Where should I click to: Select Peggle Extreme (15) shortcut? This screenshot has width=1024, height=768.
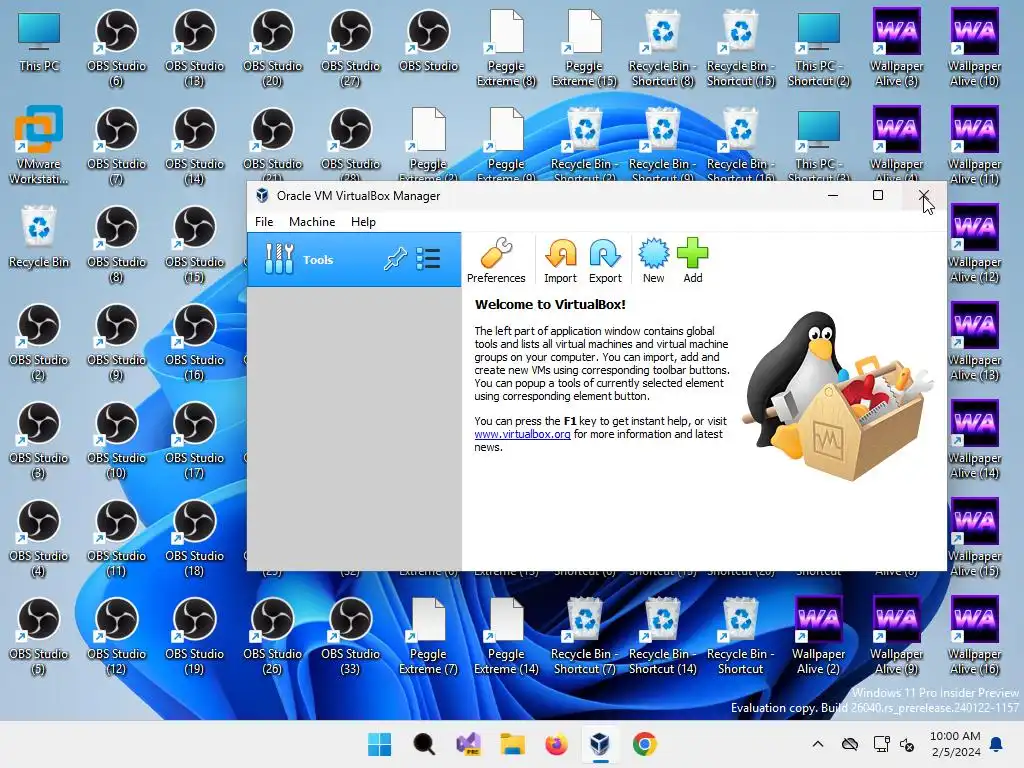584,48
